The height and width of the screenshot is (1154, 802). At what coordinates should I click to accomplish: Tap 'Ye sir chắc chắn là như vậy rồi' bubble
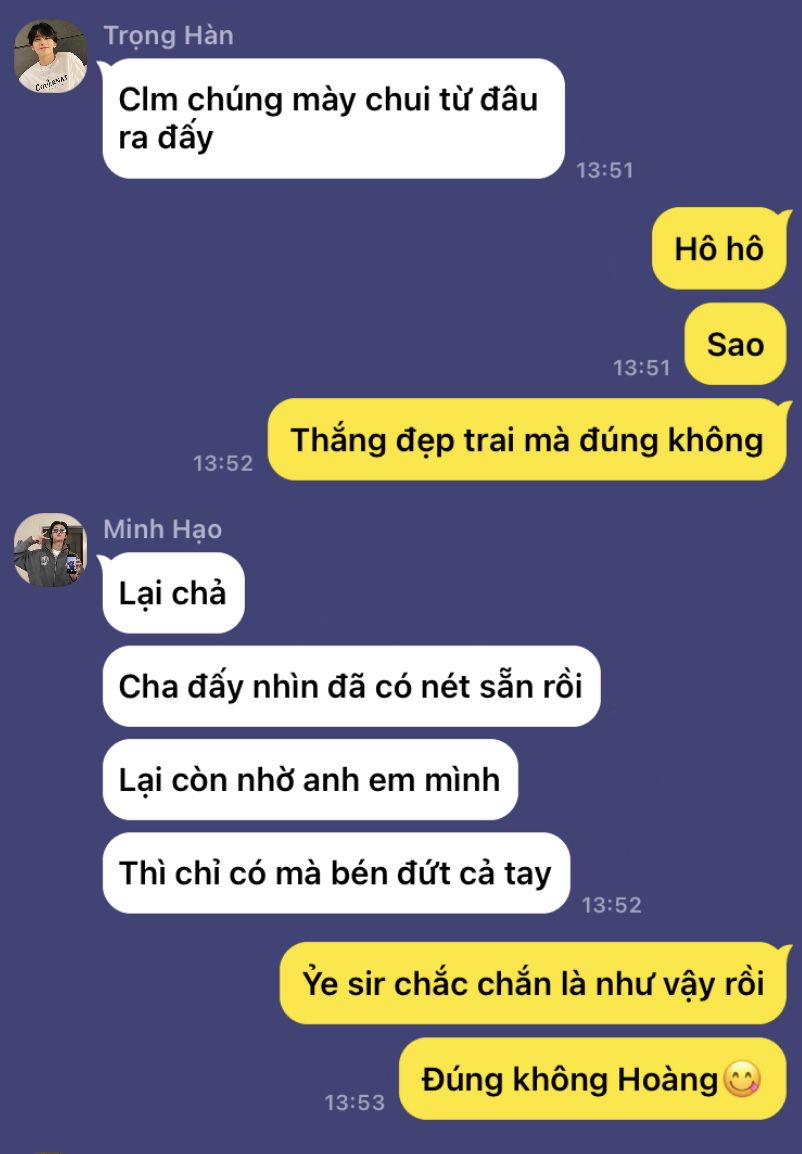pos(533,983)
